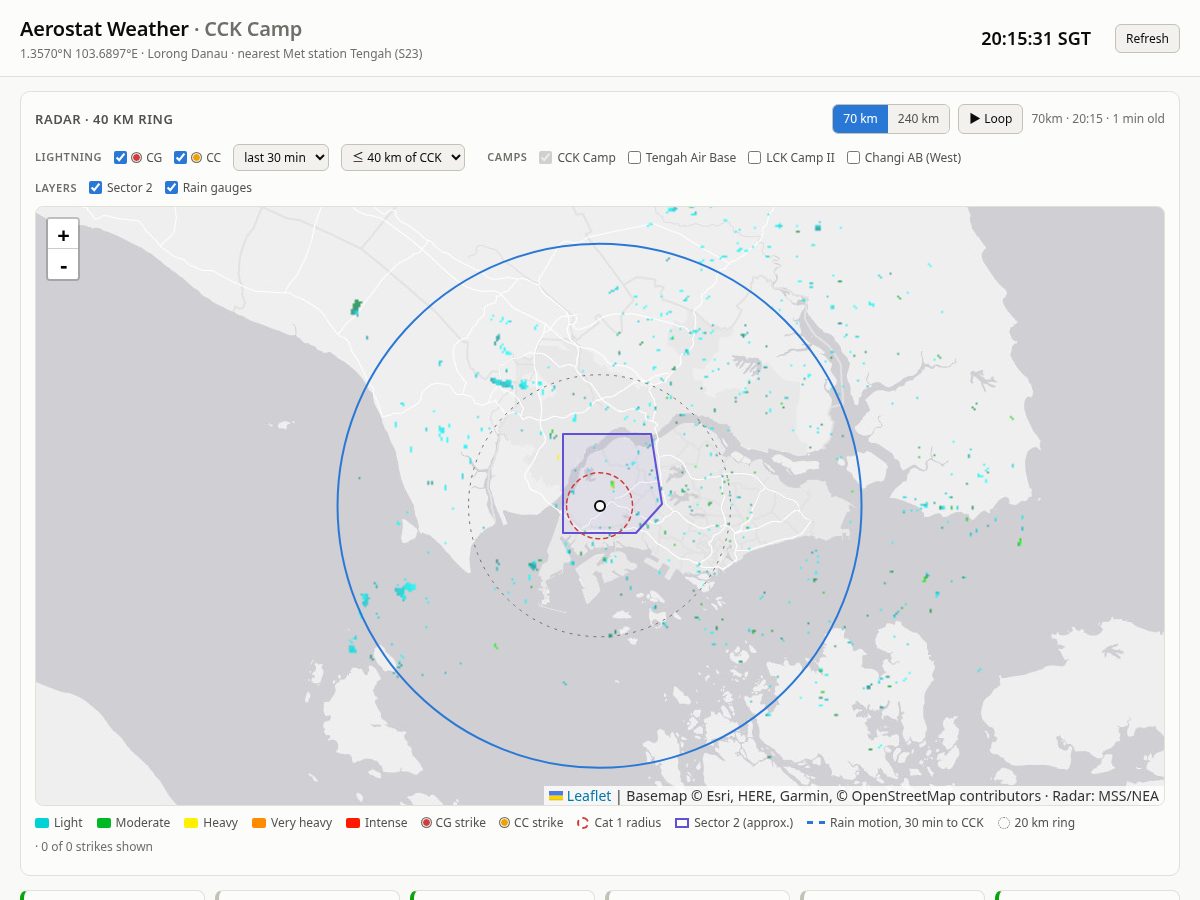Enable the LCK Camp II checkbox

tap(755, 157)
